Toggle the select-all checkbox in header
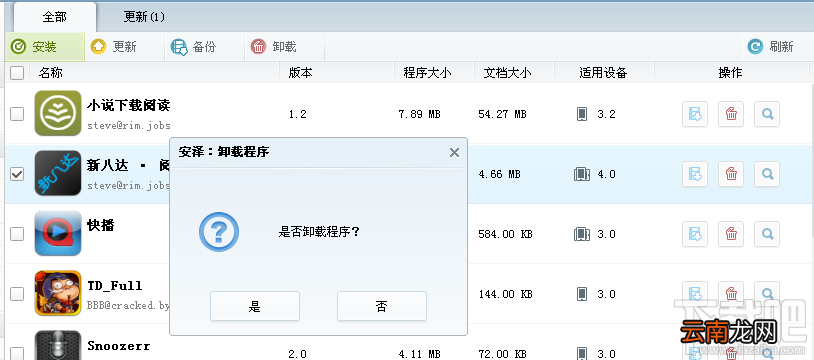 (x=17, y=73)
